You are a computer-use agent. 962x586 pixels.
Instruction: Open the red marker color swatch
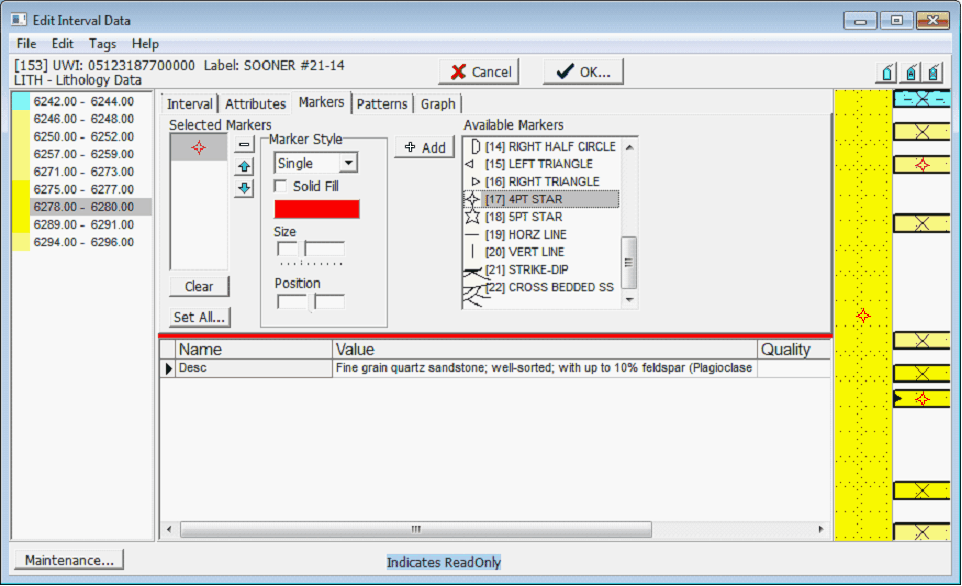(316, 209)
